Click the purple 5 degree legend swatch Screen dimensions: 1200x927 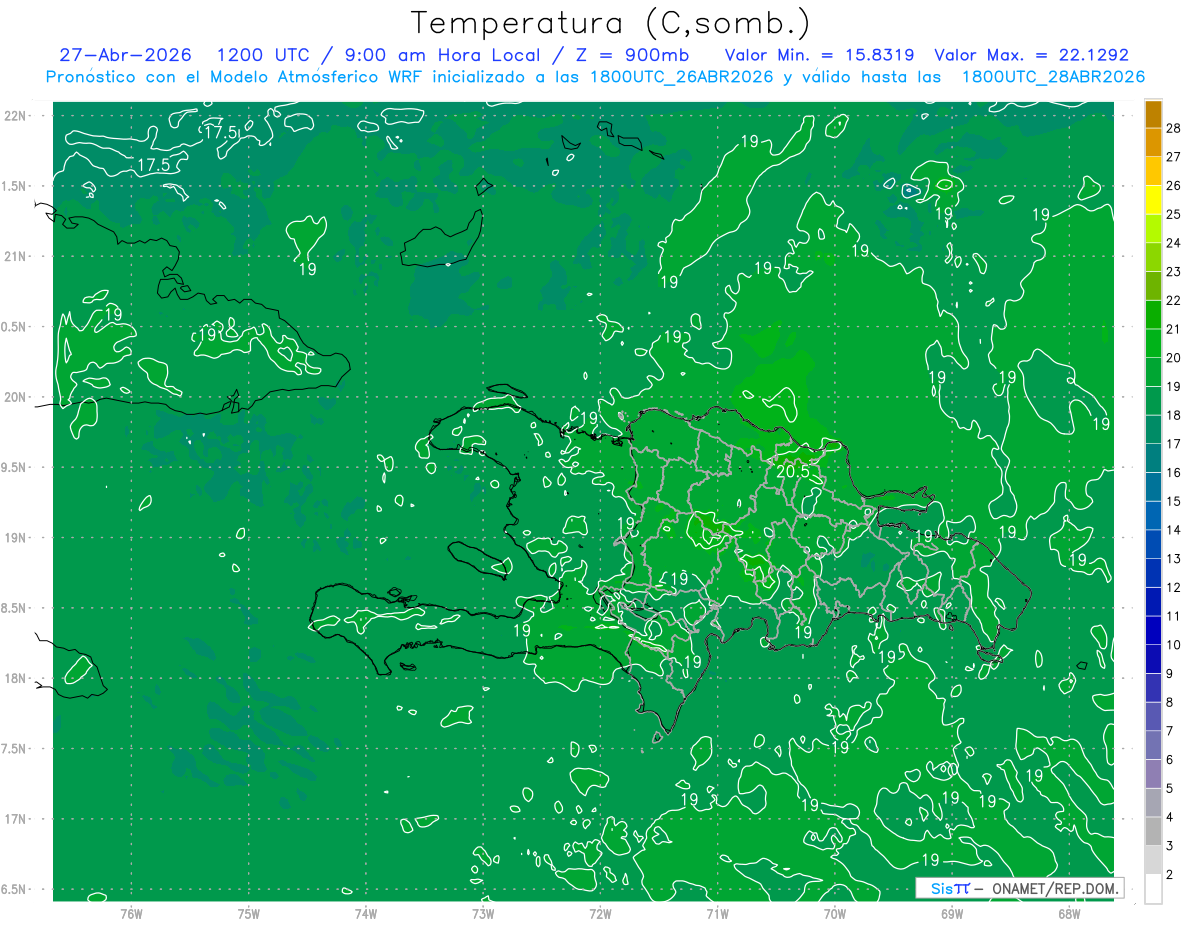click(1153, 774)
